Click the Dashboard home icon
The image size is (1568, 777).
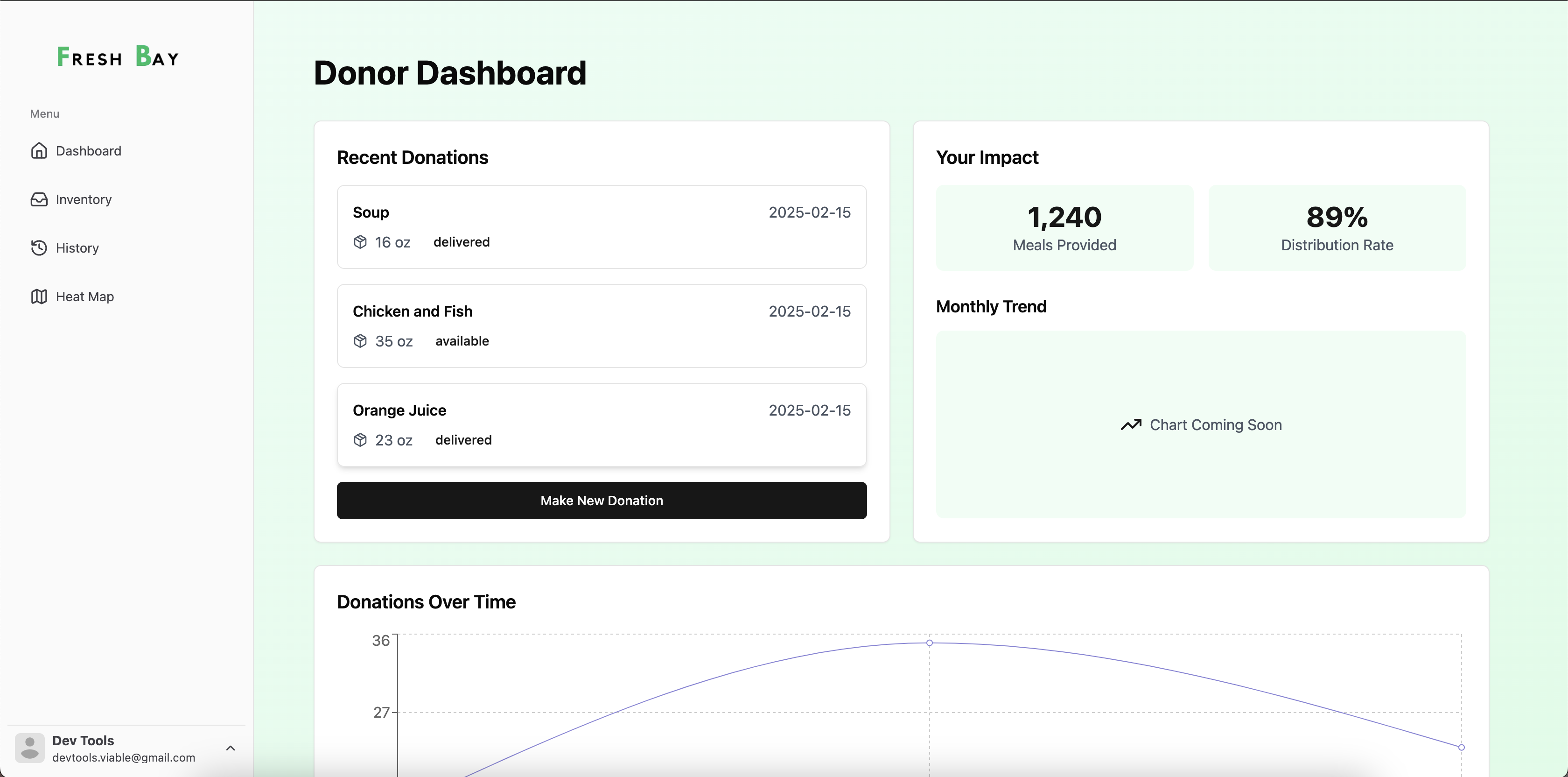tap(39, 150)
